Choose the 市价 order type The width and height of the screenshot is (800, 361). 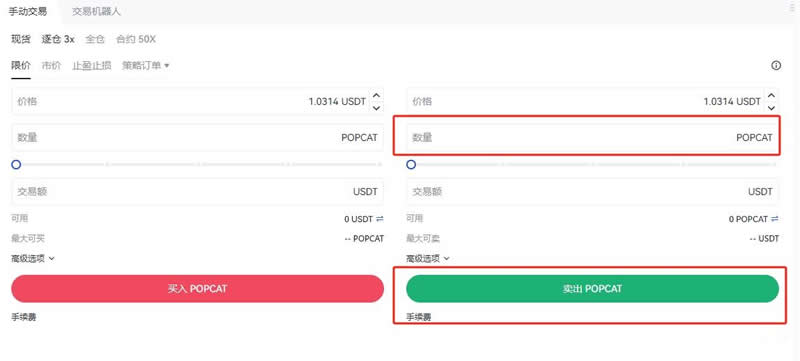tap(51, 65)
